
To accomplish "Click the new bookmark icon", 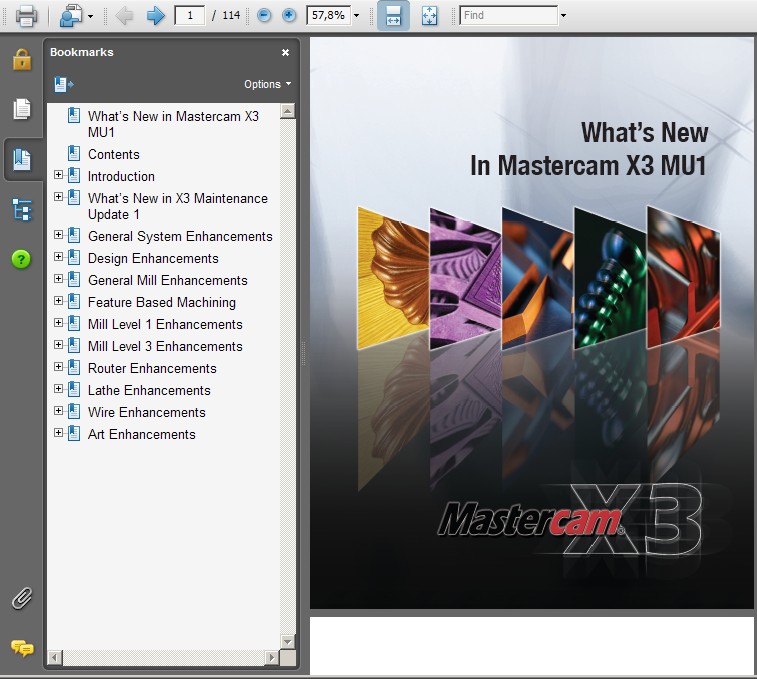I will [64, 85].
